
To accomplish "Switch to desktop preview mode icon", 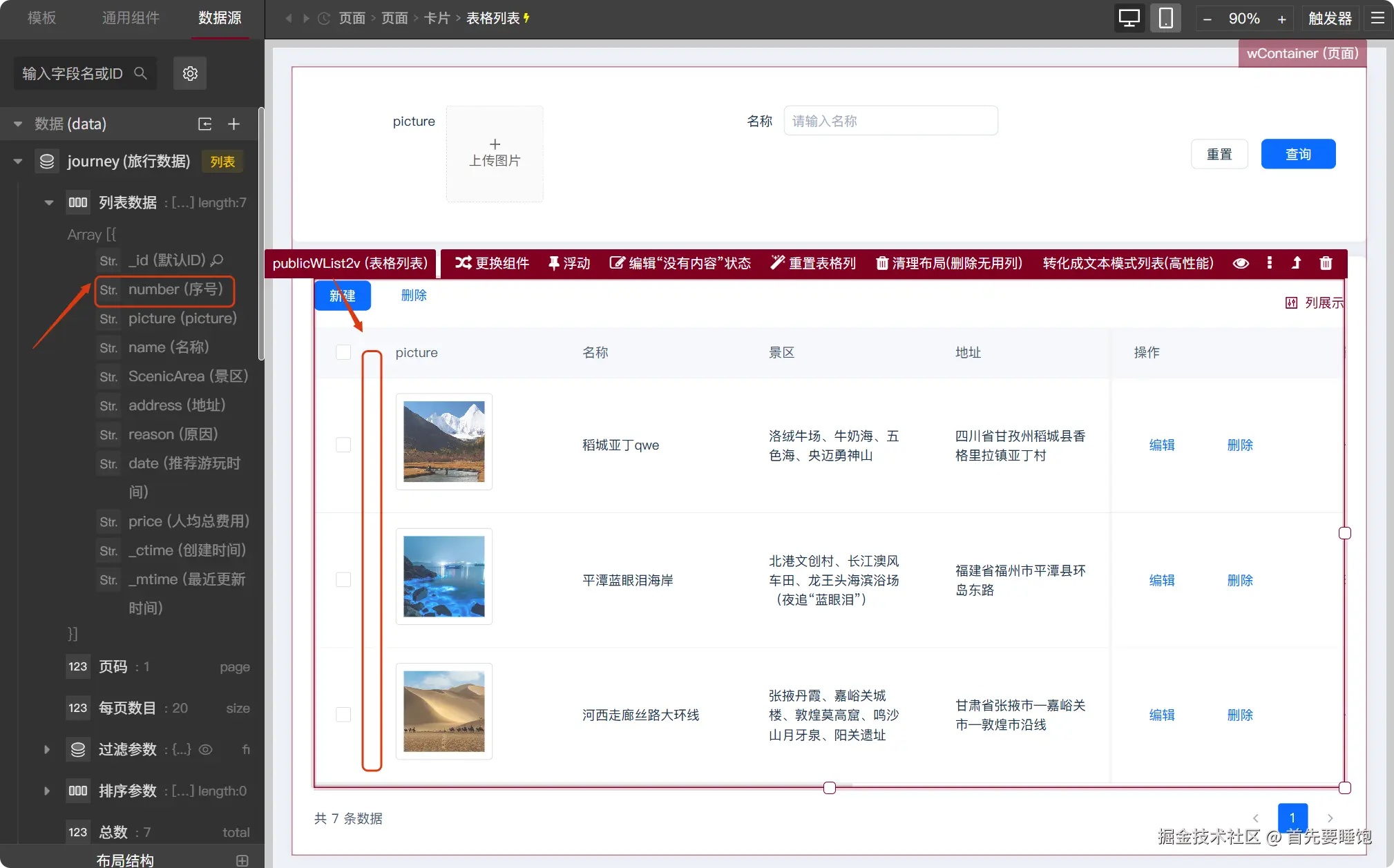I will tap(1129, 18).
